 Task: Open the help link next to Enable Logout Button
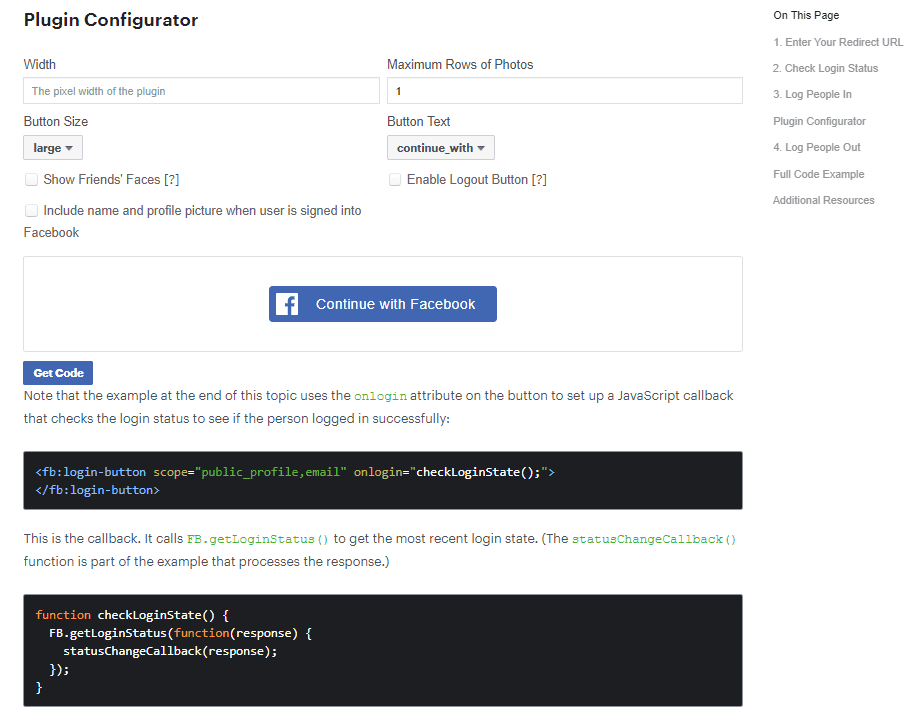pyautogui.click(x=538, y=179)
